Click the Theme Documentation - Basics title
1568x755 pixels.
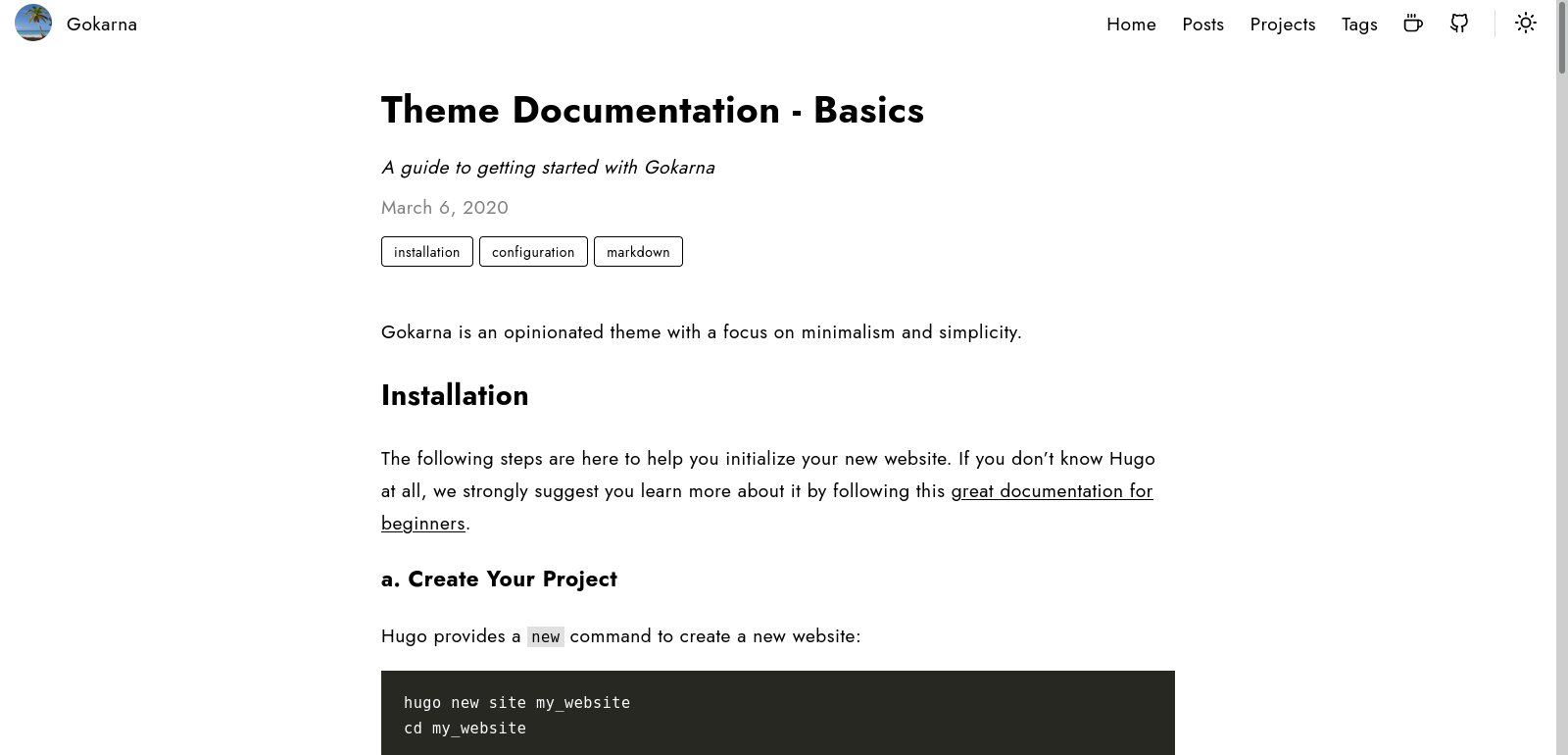pyautogui.click(x=652, y=111)
